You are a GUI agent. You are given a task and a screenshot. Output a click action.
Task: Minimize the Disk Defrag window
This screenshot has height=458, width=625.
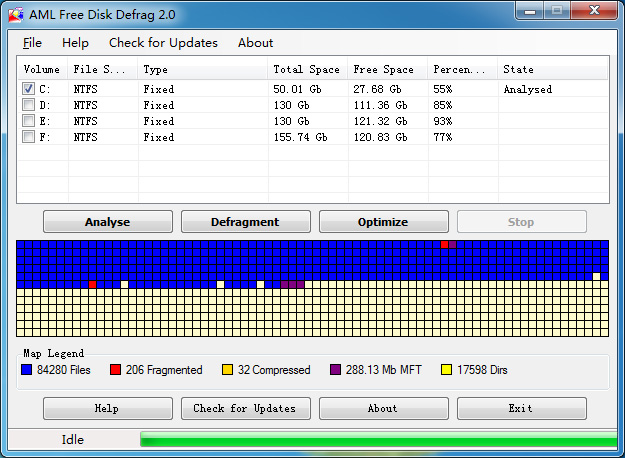[x=530, y=11]
